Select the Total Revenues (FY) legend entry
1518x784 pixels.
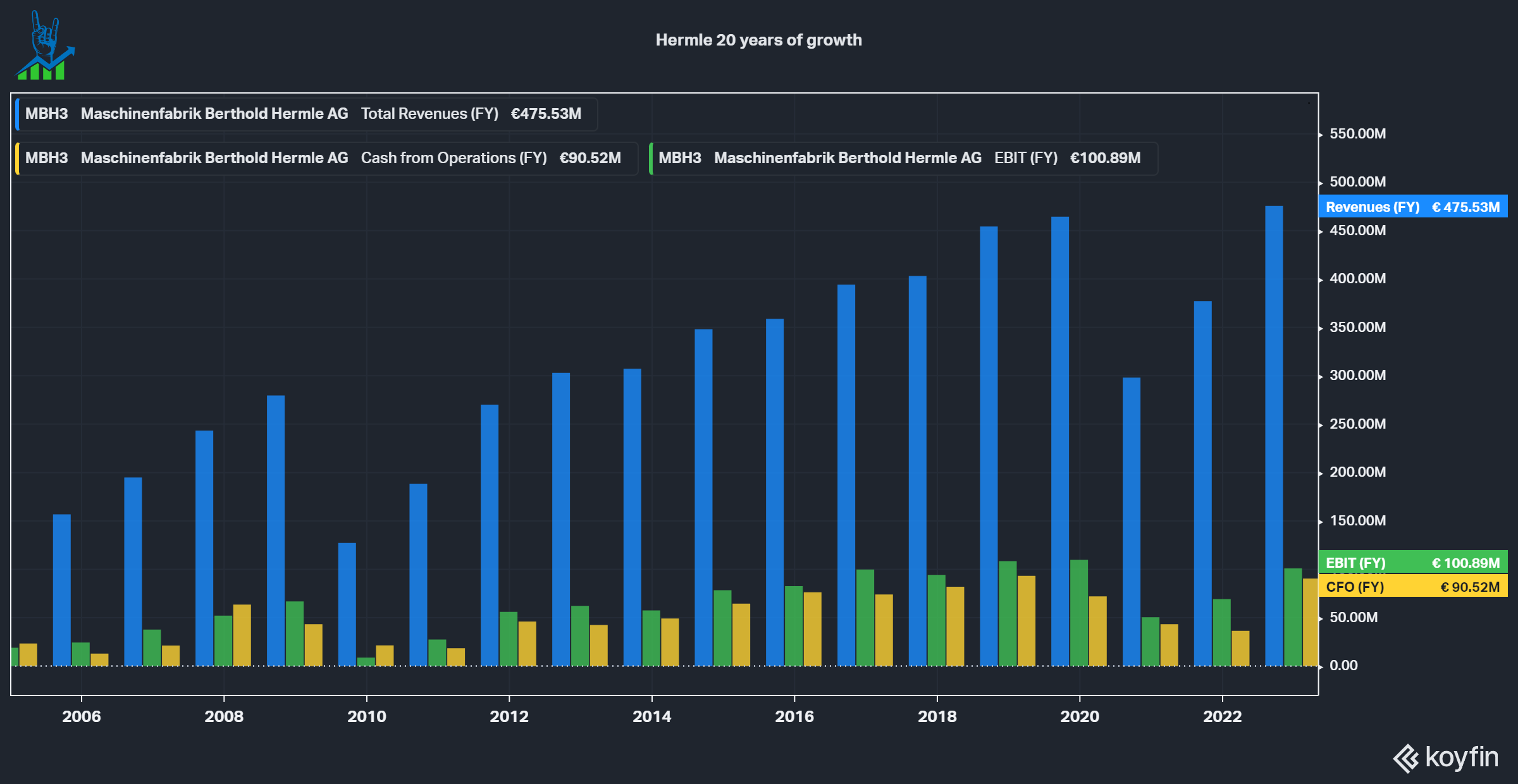click(x=307, y=114)
